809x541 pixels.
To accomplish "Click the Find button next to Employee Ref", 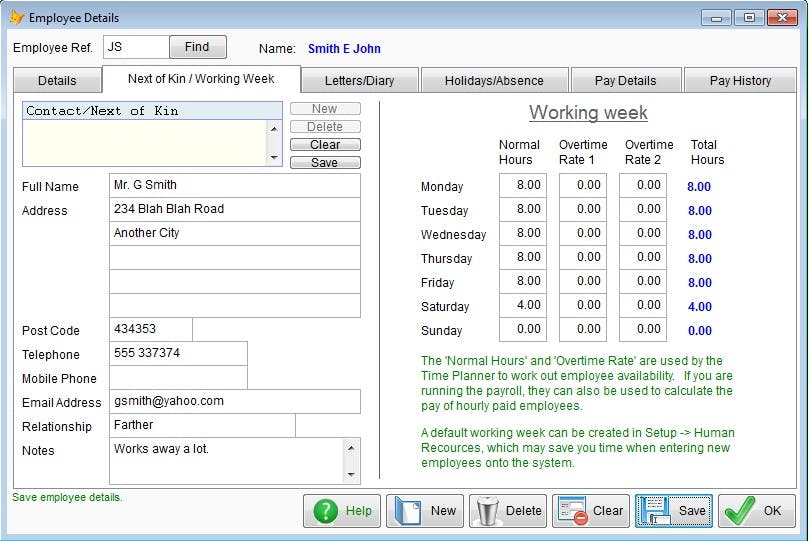I will click(198, 47).
